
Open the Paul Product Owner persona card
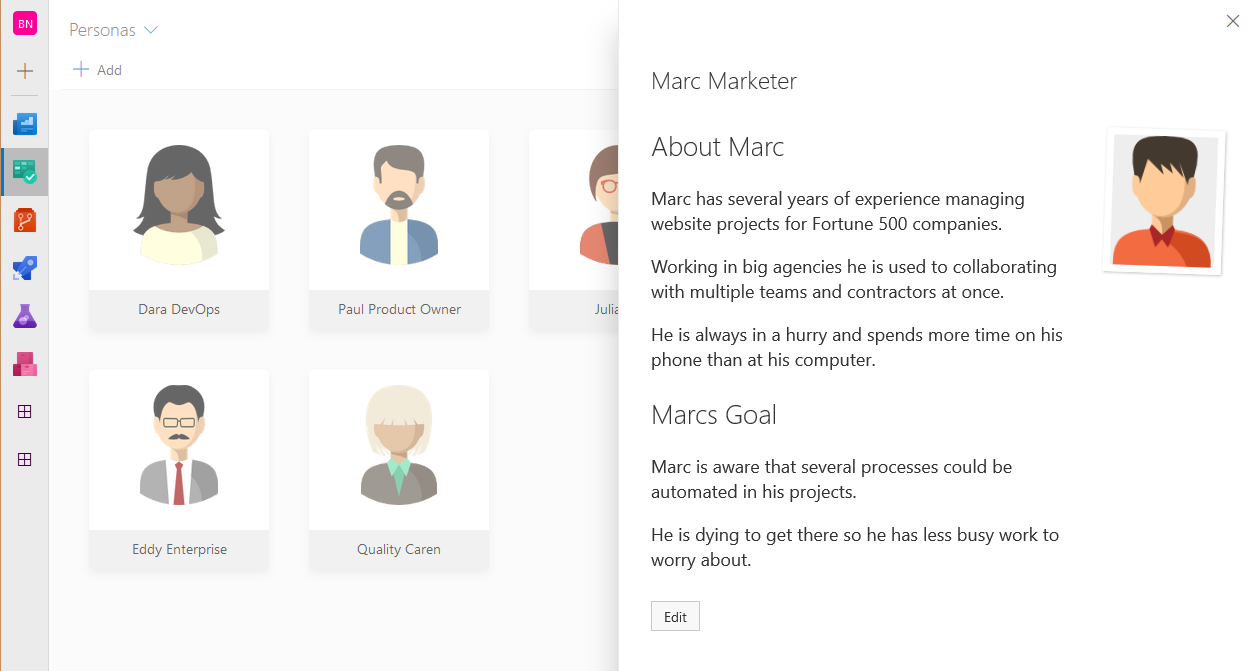click(x=399, y=210)
